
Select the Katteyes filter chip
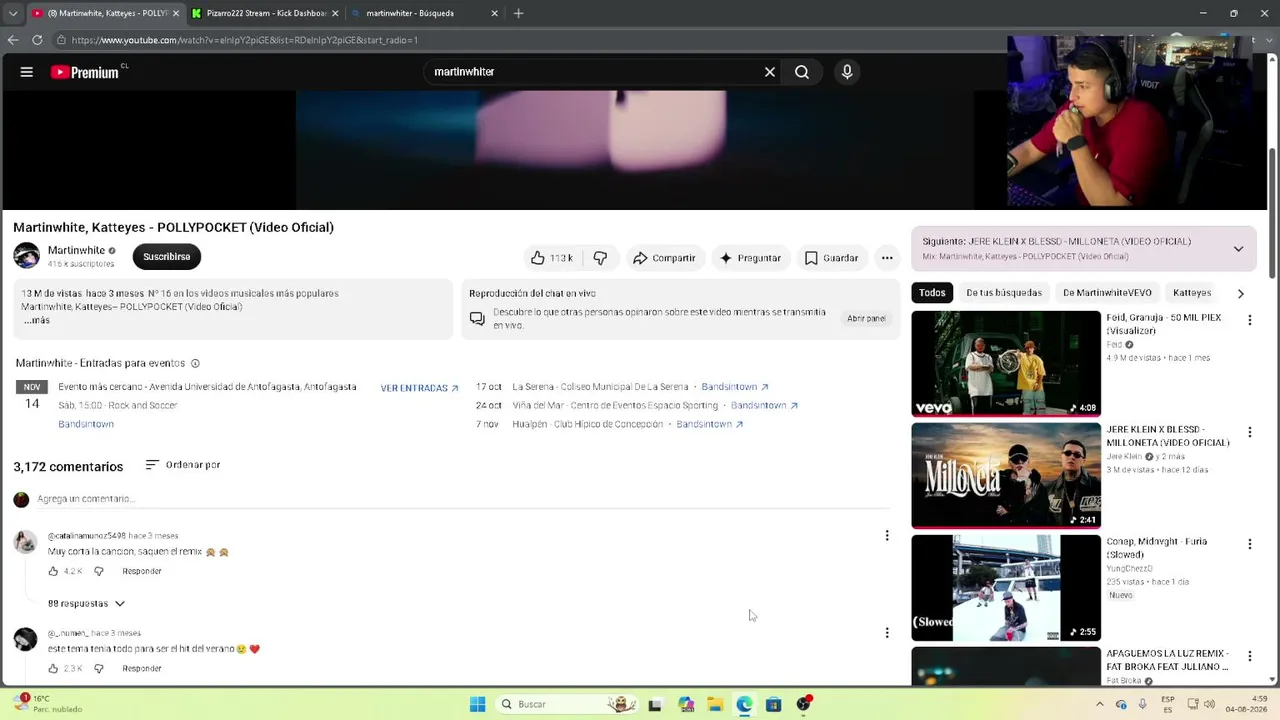pos(1192,293)
